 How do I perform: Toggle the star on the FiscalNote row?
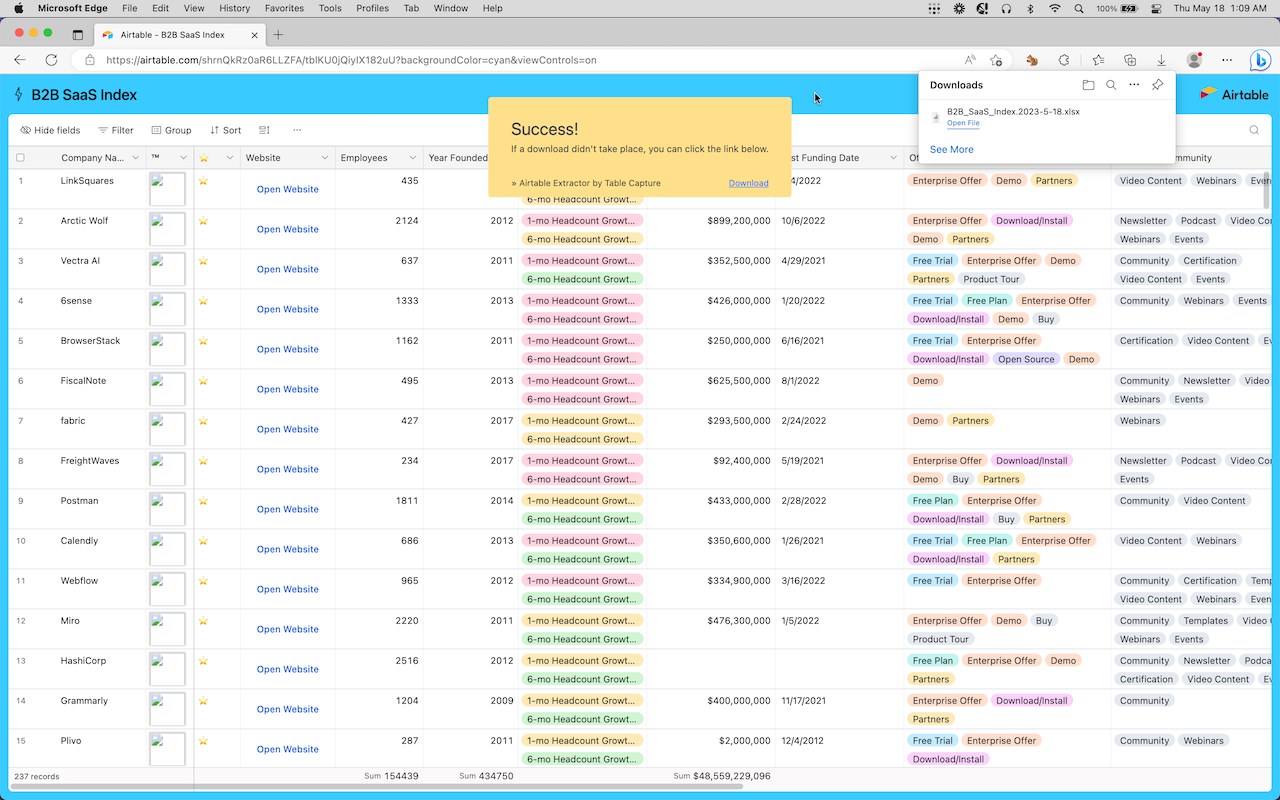[x=203, y=381]
